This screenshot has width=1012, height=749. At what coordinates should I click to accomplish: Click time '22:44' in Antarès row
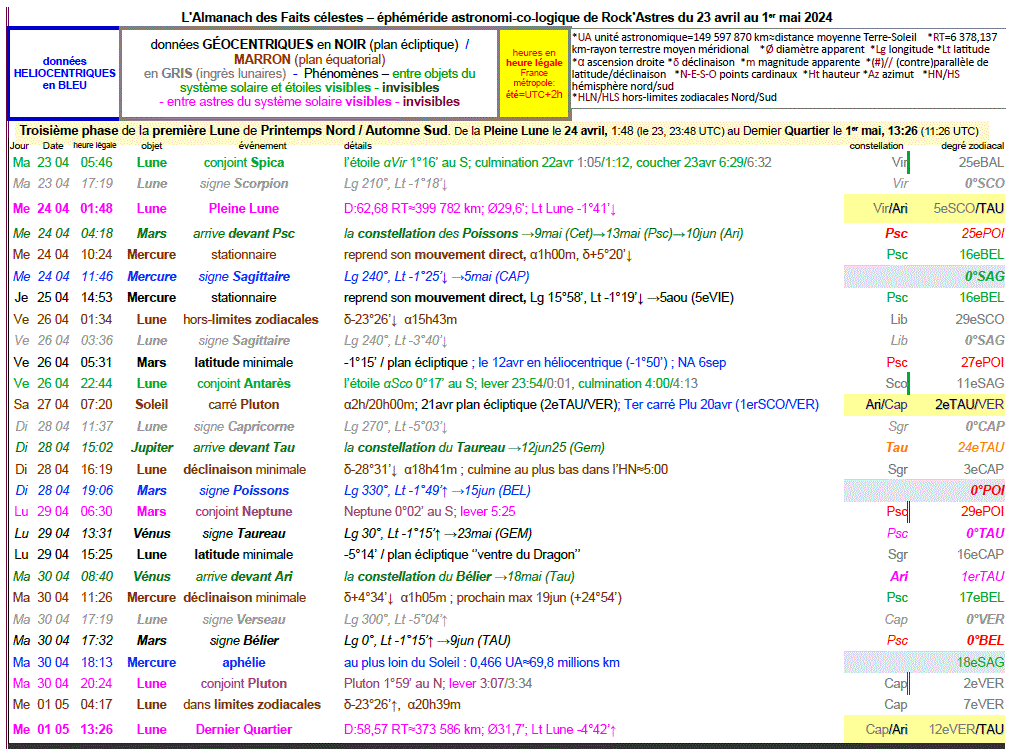click(97, 383)
